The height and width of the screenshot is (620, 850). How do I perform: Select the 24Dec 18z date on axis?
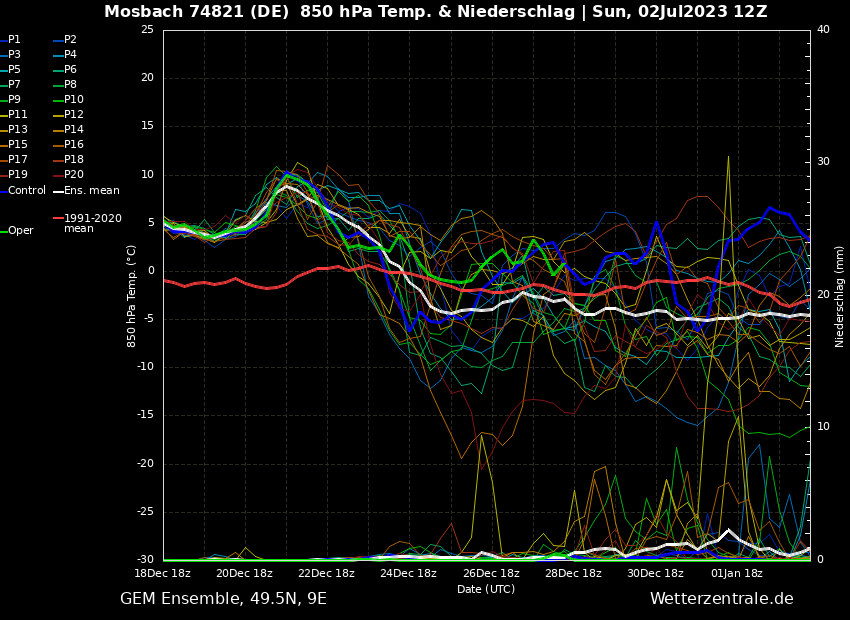408,574
